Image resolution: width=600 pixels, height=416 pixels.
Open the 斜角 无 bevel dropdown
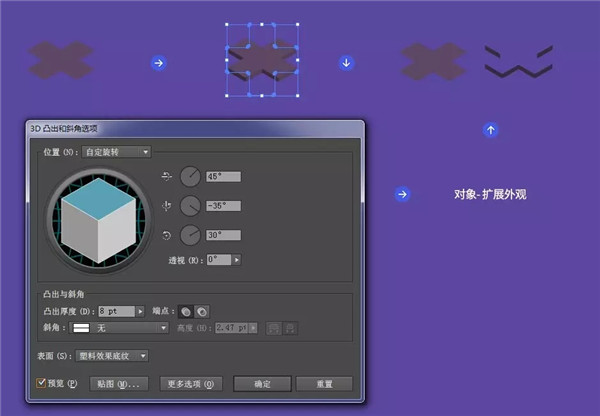[119, 328]
